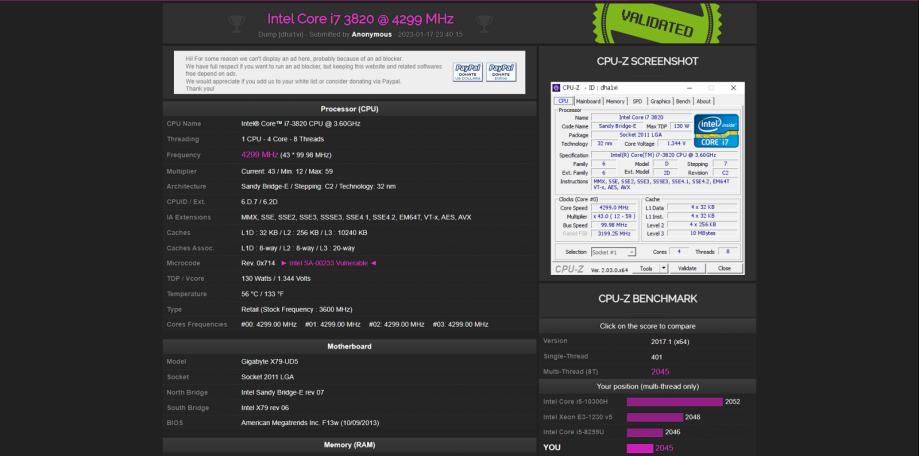
Task: Click the CPUID value 6.D.7 / 6.2D
Action: [x=259, y=202]
